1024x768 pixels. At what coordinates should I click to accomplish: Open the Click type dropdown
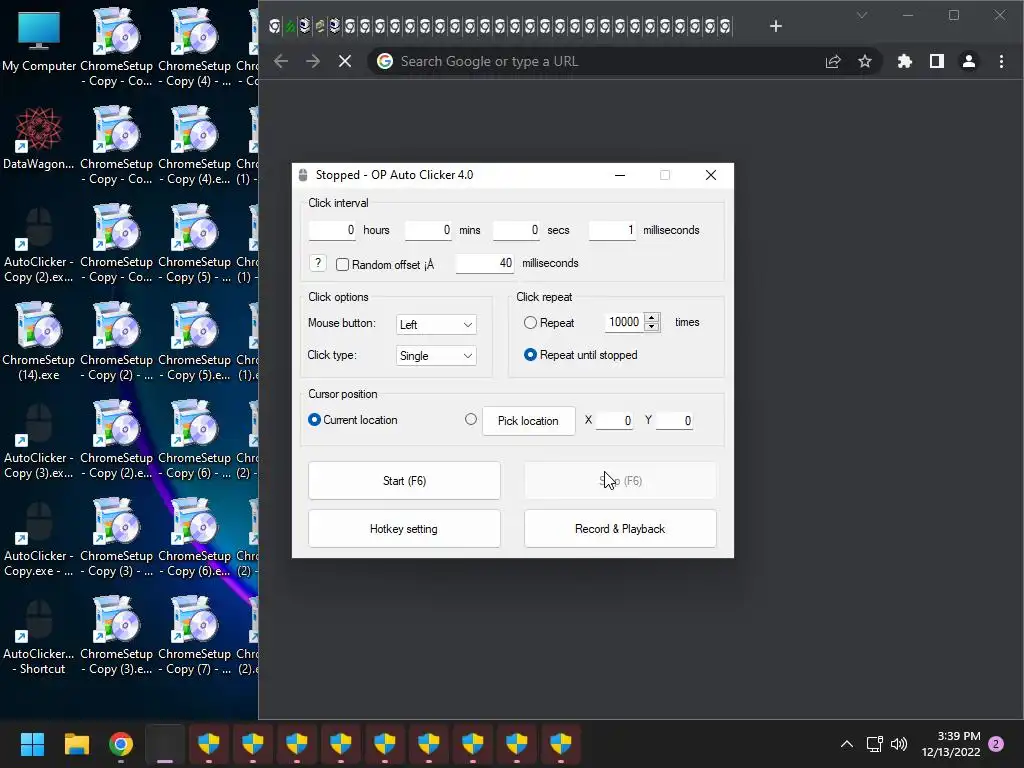point(436,356)
